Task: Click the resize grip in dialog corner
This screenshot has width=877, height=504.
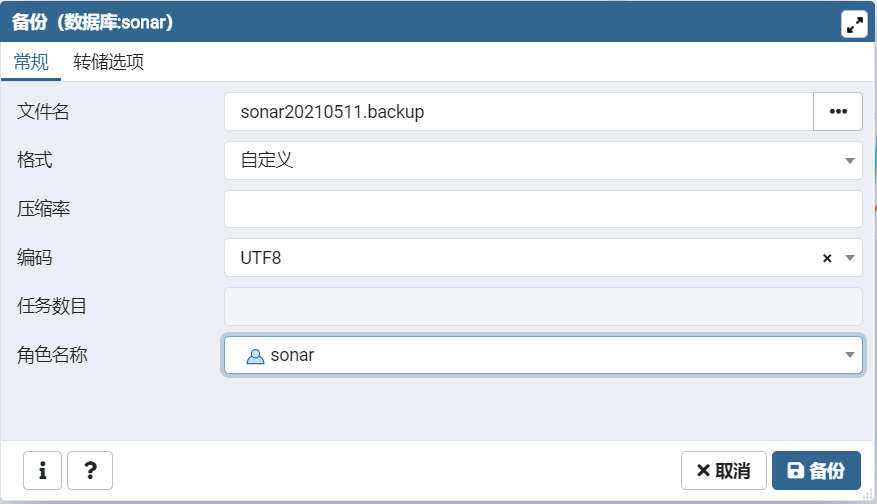Action: tap(868, 496)
